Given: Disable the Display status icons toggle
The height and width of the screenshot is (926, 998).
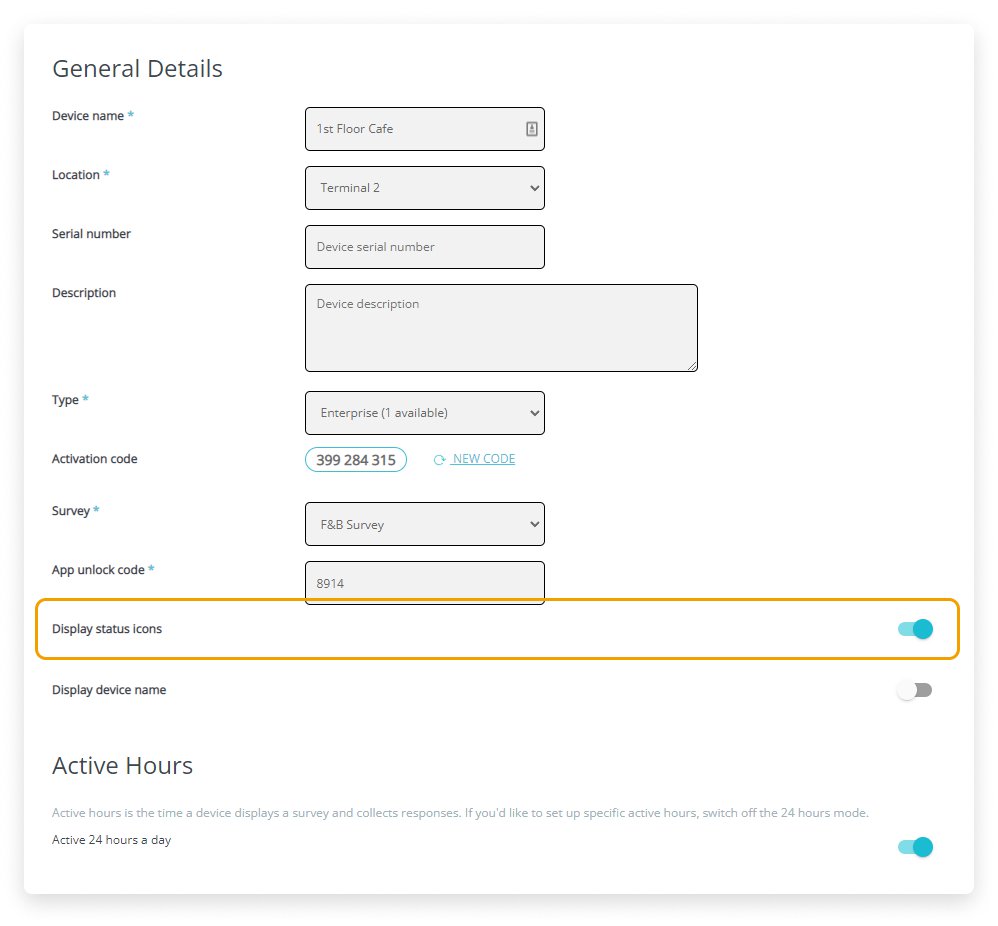Looking at the screenshot, I should click(915, 629).
